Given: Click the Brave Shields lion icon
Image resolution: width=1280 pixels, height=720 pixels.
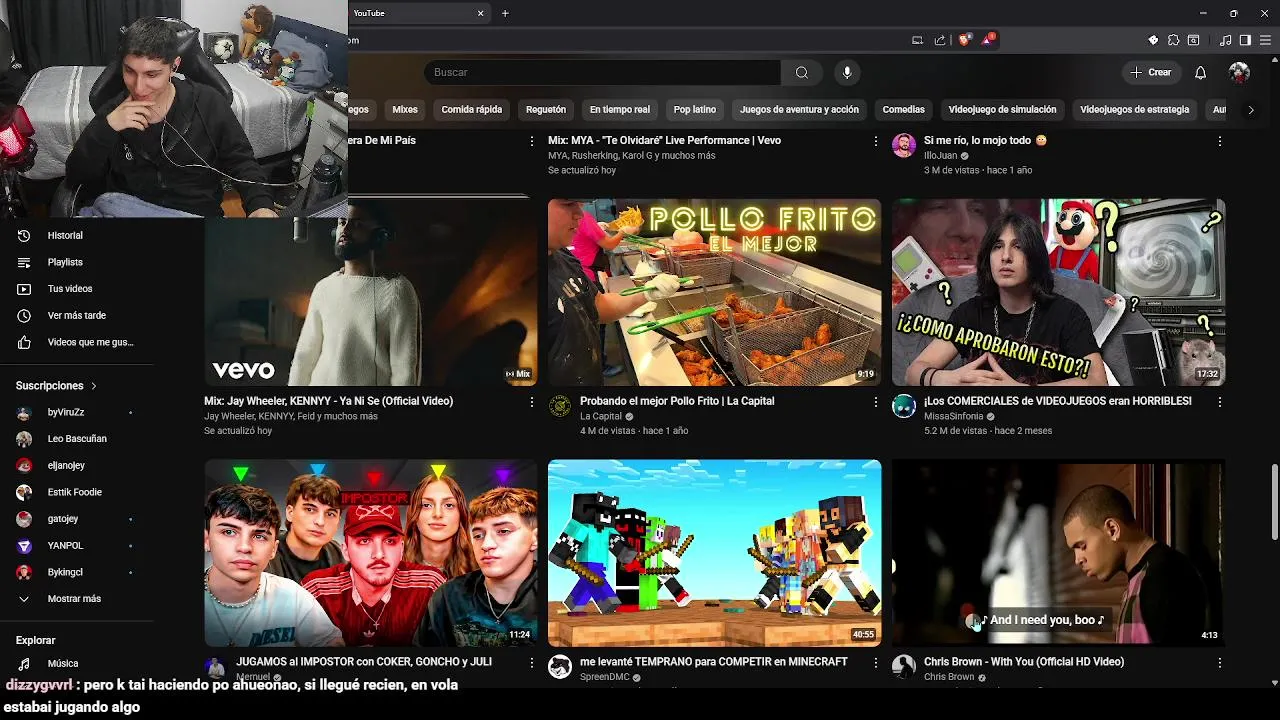Looking at the screenshot, I should click(964, 40).
